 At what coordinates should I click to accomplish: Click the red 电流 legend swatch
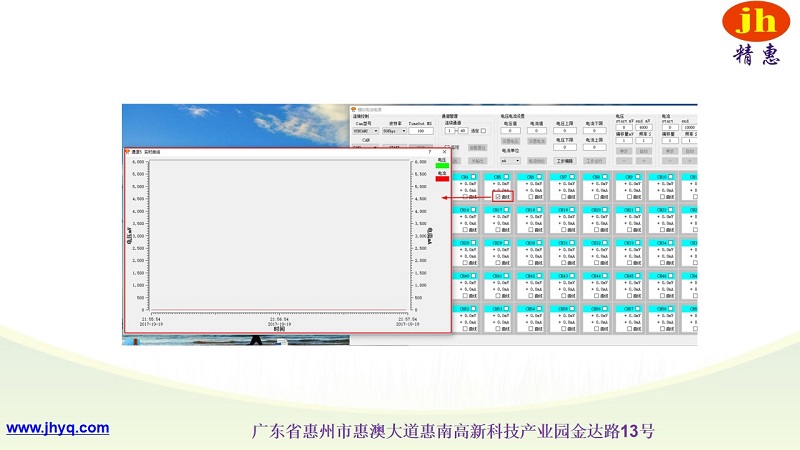tap(442, 178)
